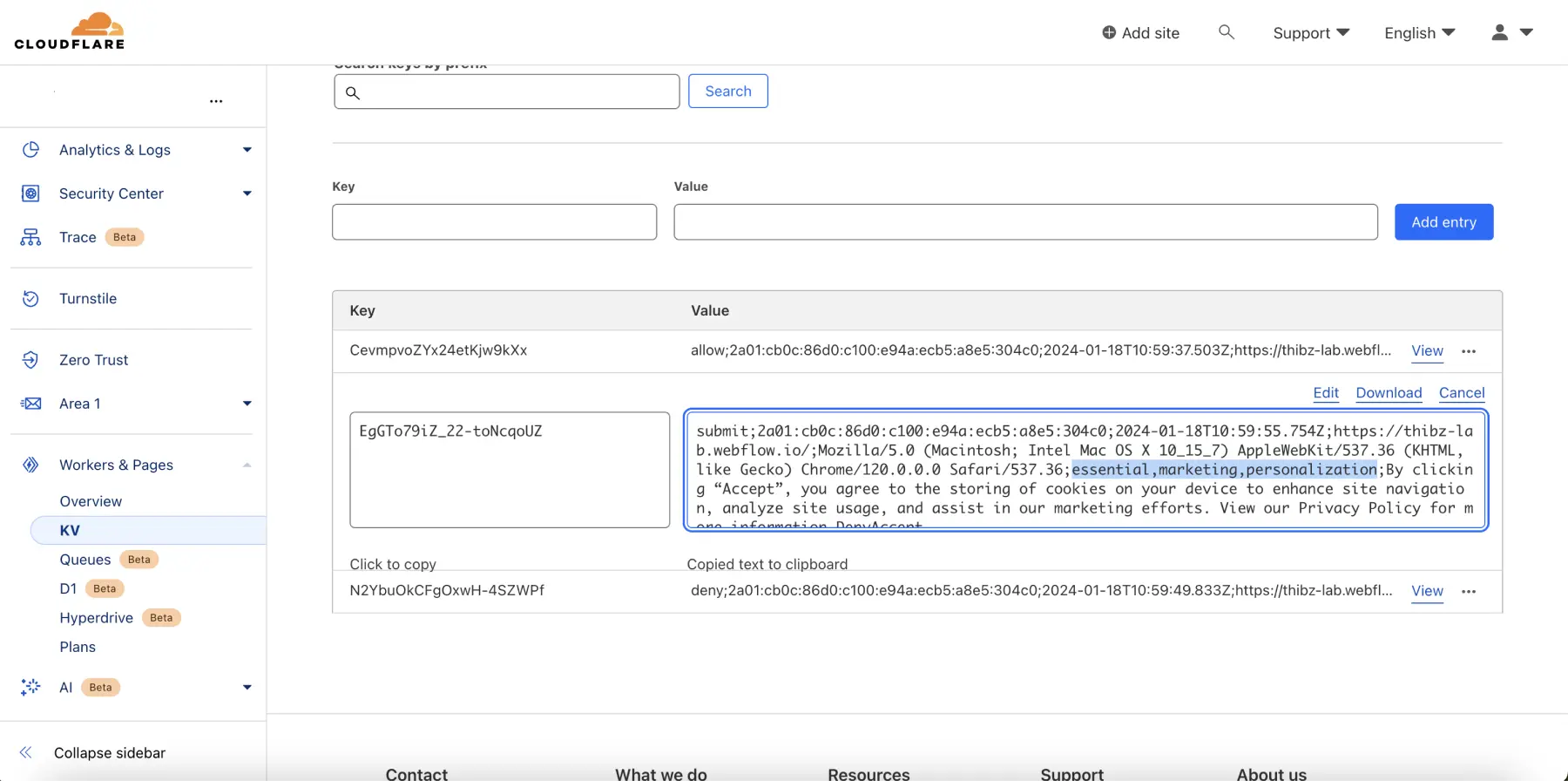Click the Search button
This screenshot has height=781, width=1568.
pos(728,92)
